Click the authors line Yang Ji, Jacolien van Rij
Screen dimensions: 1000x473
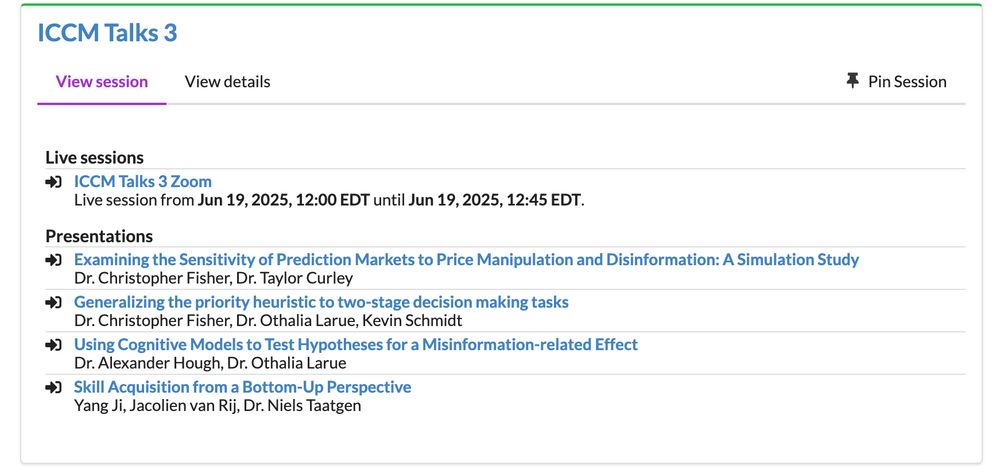click(x=217, y=405)
